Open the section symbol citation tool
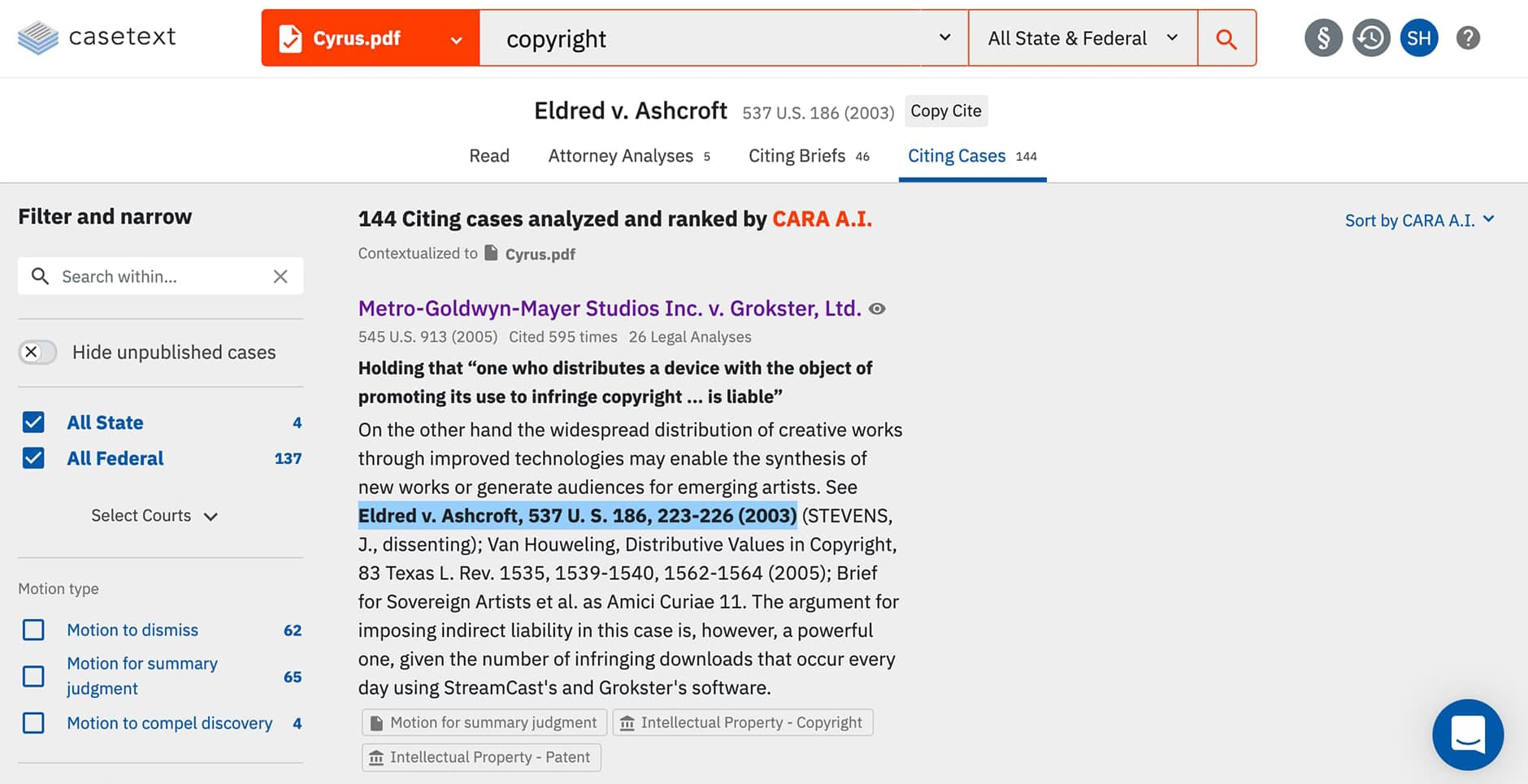Viewport: 1528px width, 784px height. point(1323,38)
